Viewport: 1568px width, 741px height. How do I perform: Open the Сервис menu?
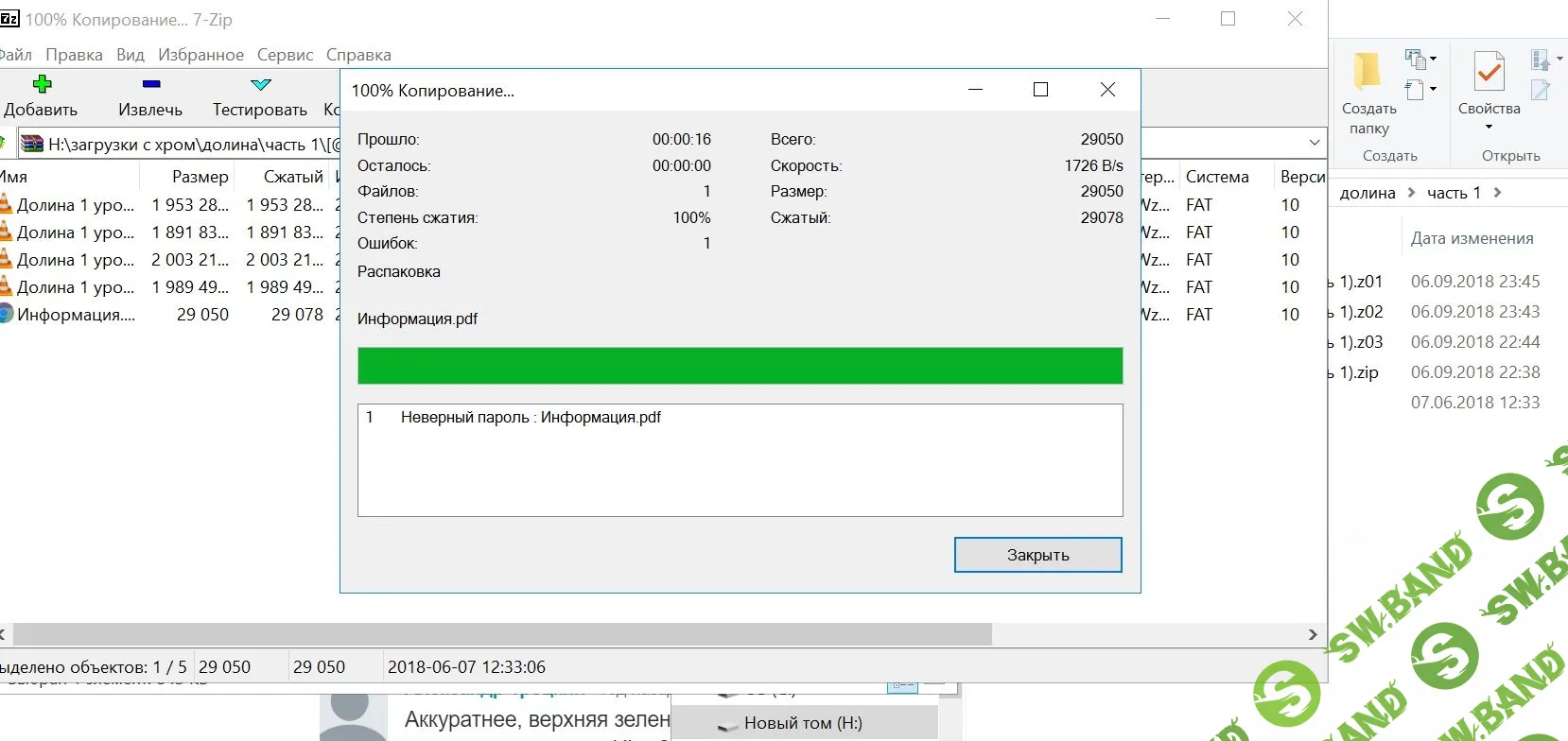click(285, 55)
